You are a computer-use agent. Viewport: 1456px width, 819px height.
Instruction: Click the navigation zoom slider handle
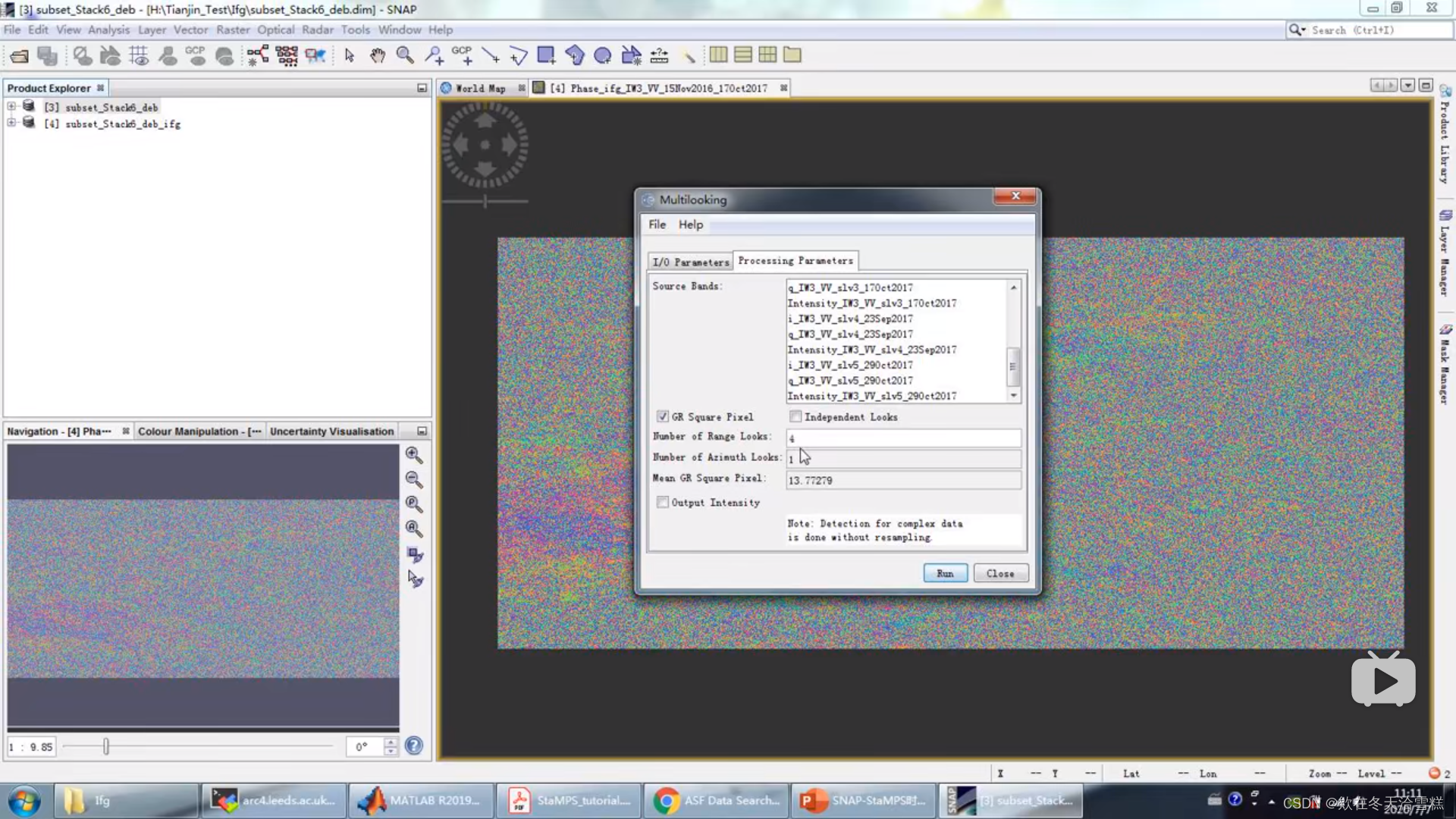click(x=106, y=747)
